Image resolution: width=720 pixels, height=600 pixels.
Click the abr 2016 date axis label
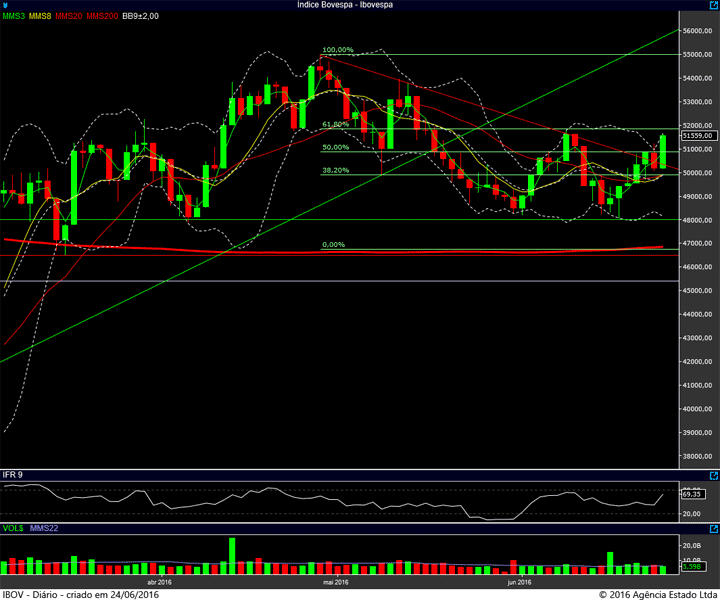pos(159,582)
